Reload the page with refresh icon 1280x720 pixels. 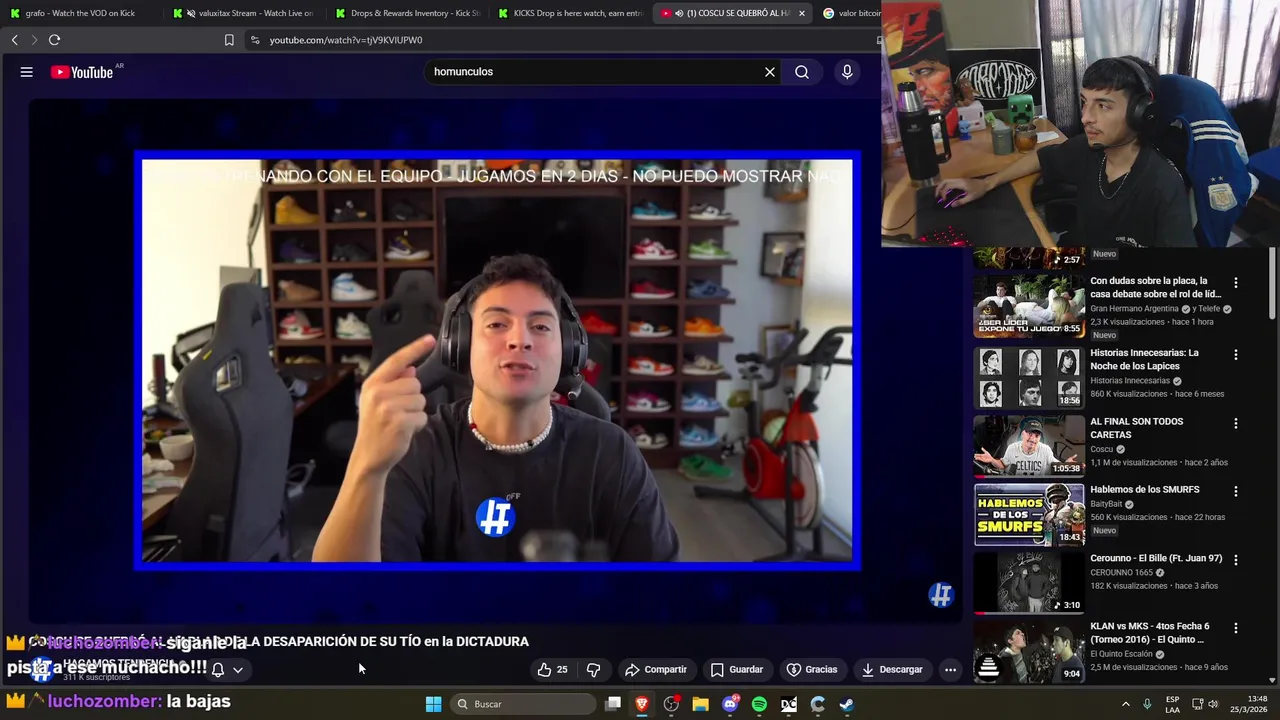[54, 40]
